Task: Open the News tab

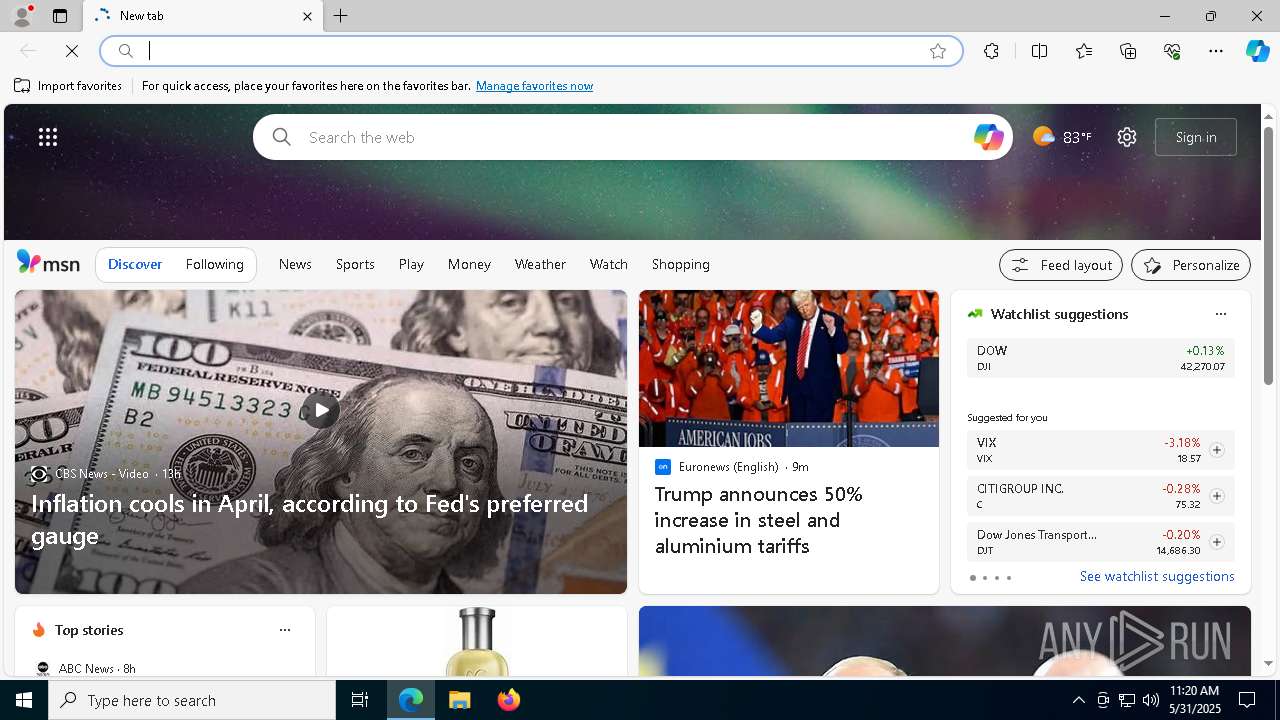Action: coord(295,264)
